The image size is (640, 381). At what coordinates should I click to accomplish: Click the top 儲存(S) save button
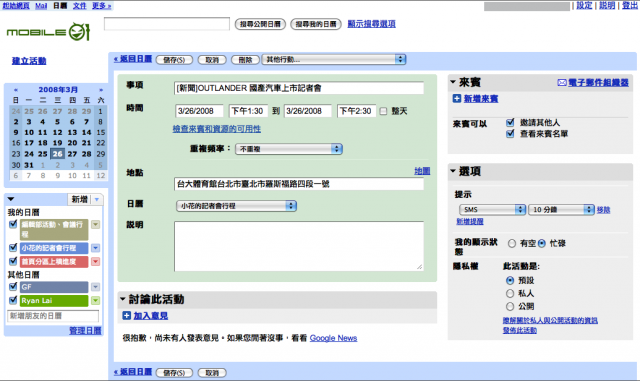(174, 60)
